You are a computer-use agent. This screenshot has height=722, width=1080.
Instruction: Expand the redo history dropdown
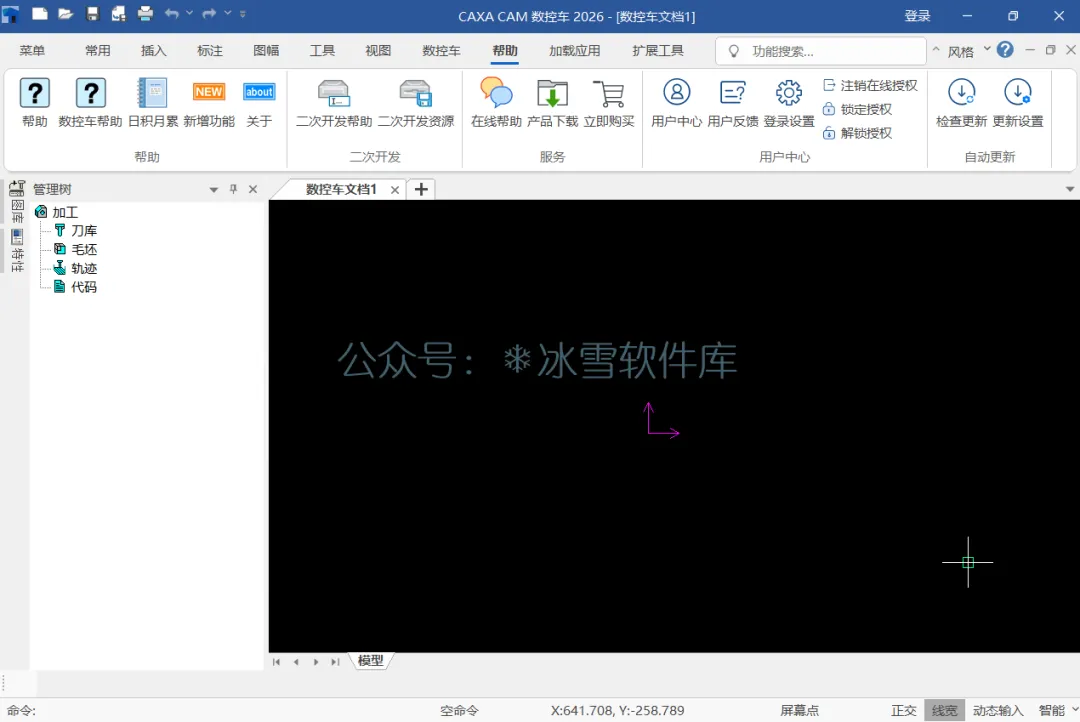[228, 14]
